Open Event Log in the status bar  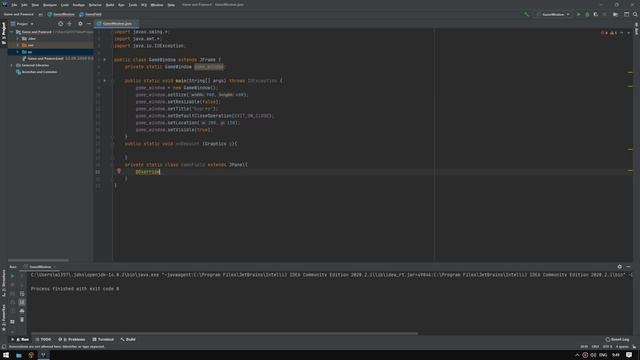coord(617,339)
